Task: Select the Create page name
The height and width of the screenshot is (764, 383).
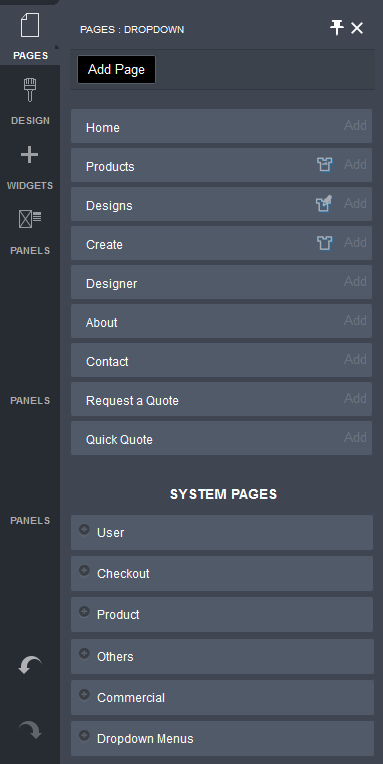Action: coord(104,245)
